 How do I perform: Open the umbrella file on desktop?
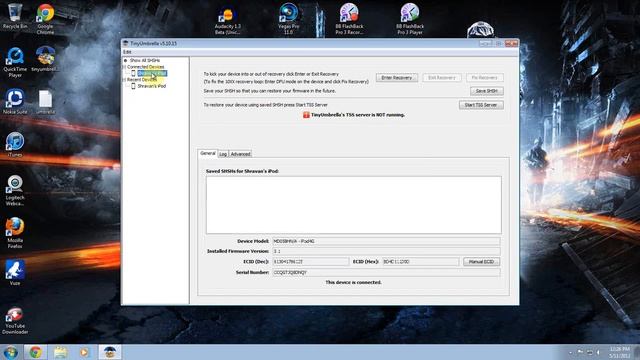(45, 102)
